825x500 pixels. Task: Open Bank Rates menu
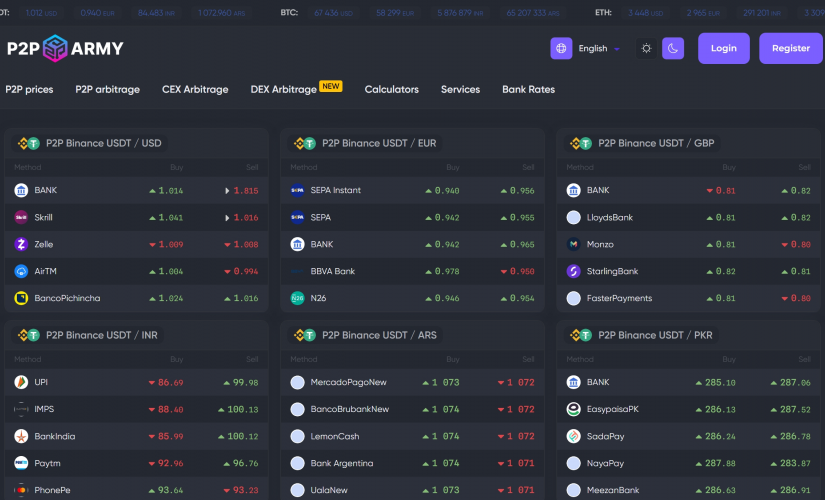coord(528,89)
